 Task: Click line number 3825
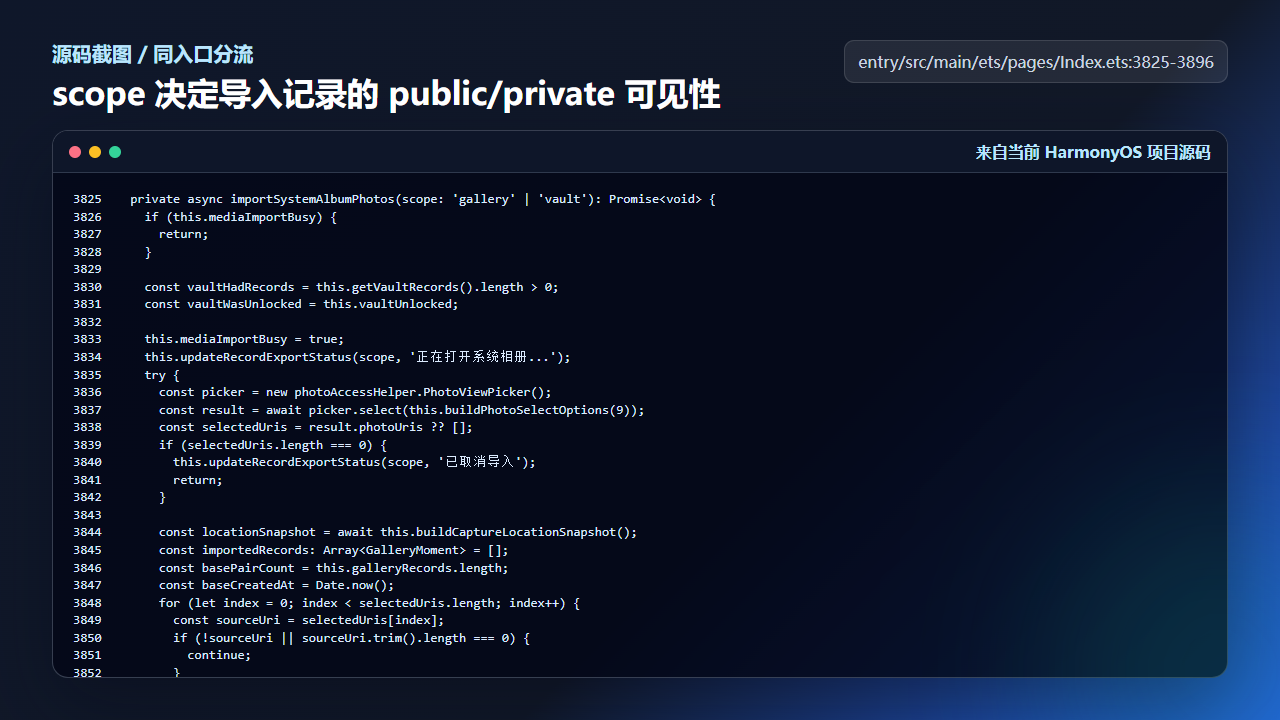pyautogui.click(x=87, y=199)
